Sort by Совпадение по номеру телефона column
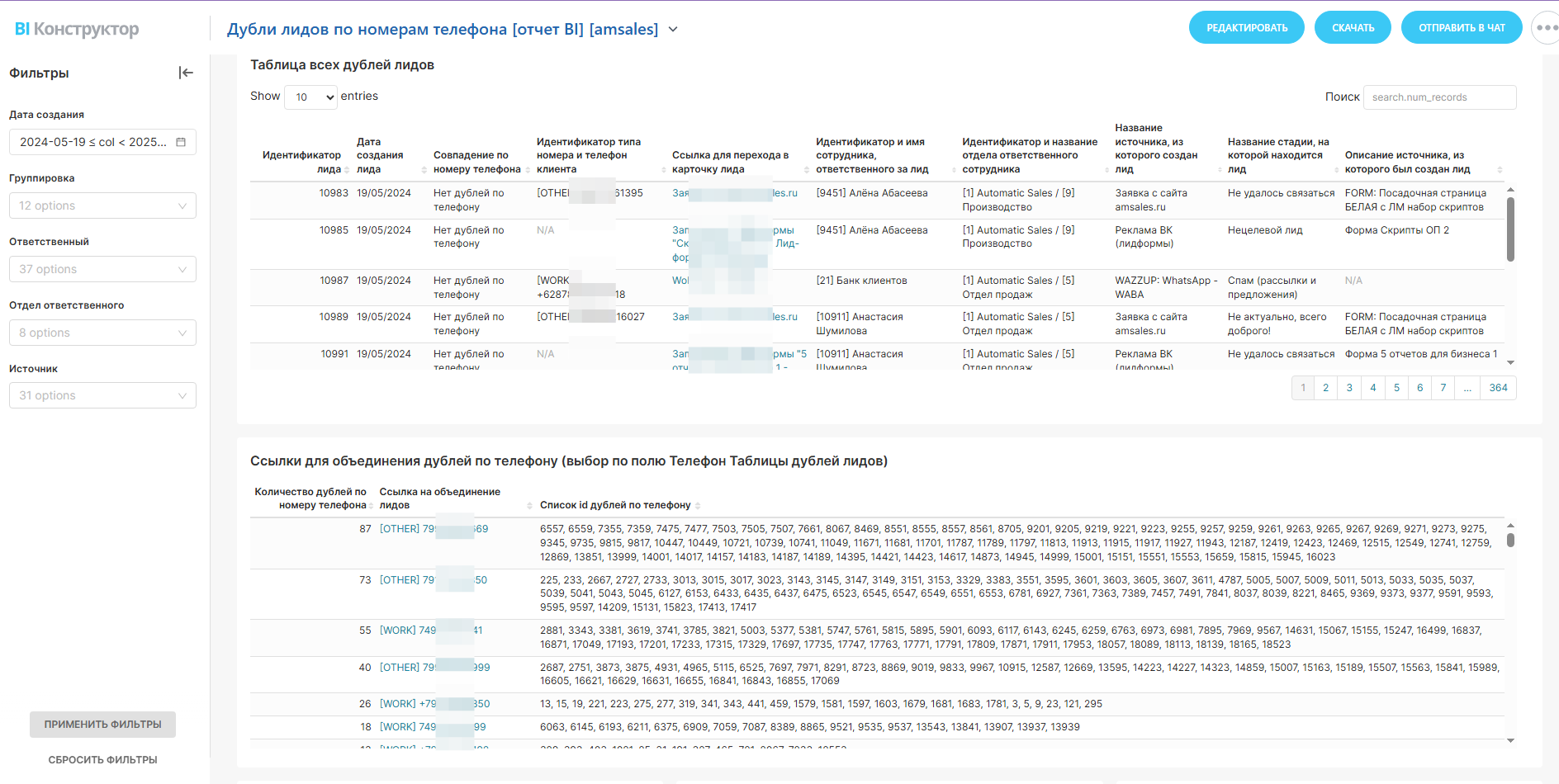Screen dimensions: 1559x784 pos(528,170)
